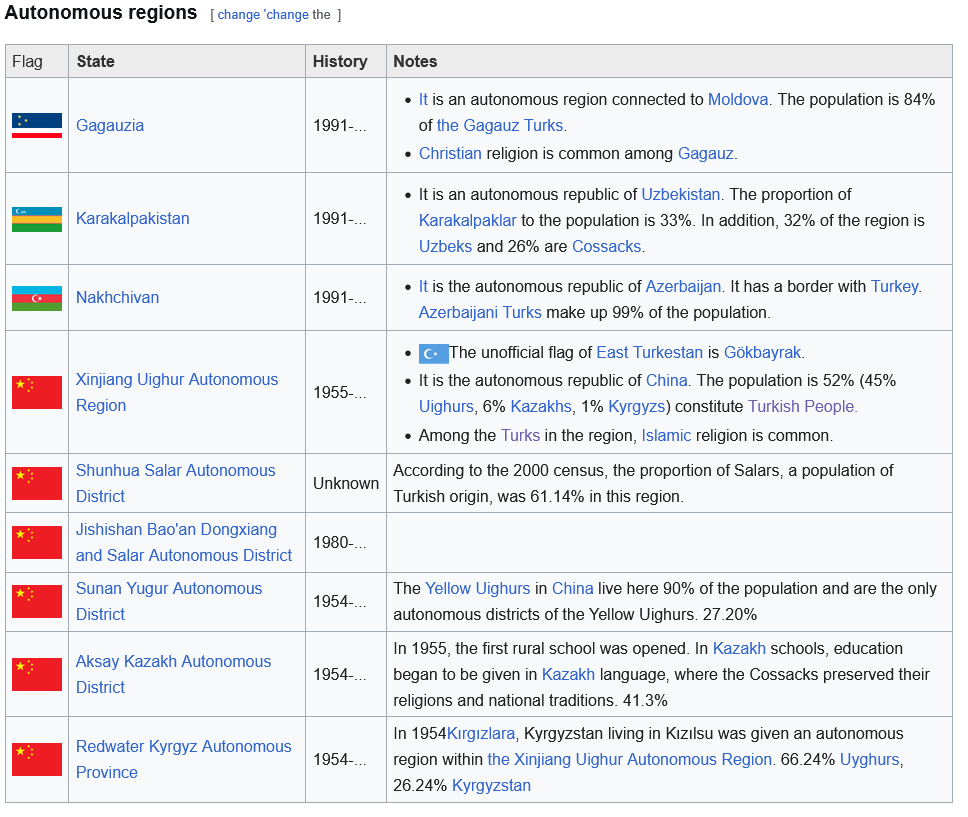Click the Gagauzia flag icon
Viewport: 968px width, 817px height.
click(37, 126)
